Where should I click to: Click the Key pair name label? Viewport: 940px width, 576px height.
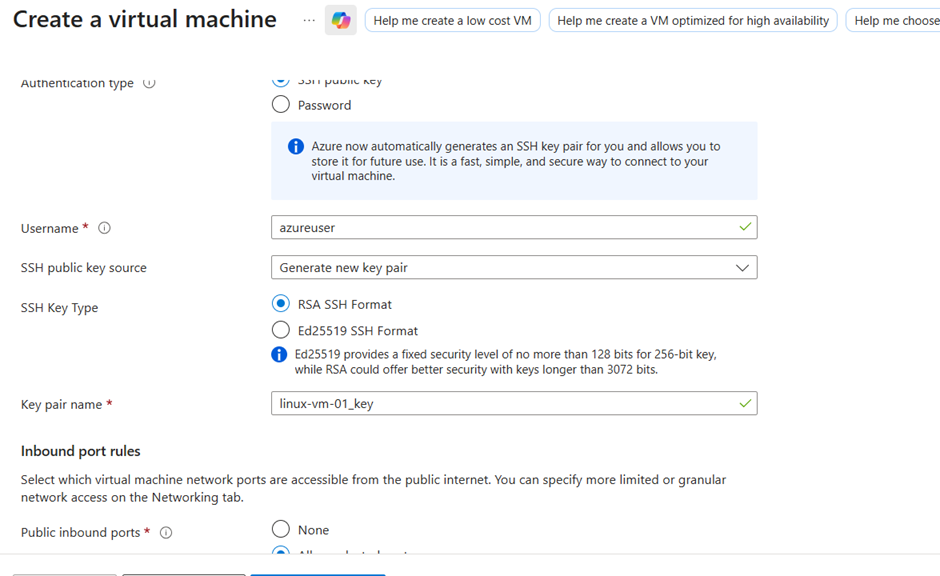coord(61,405)
